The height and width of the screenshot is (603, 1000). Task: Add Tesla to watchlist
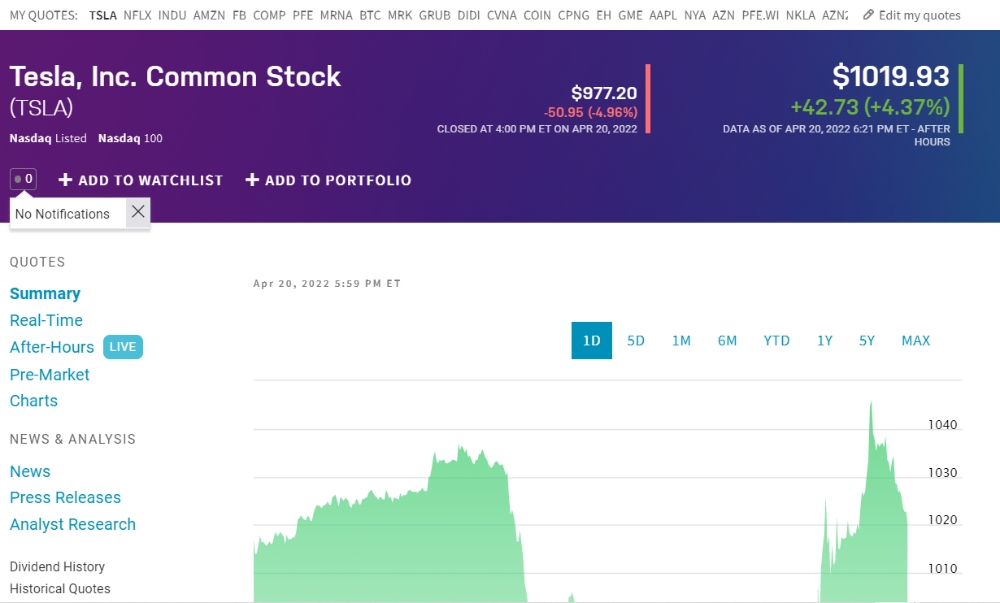click(141, 180)
